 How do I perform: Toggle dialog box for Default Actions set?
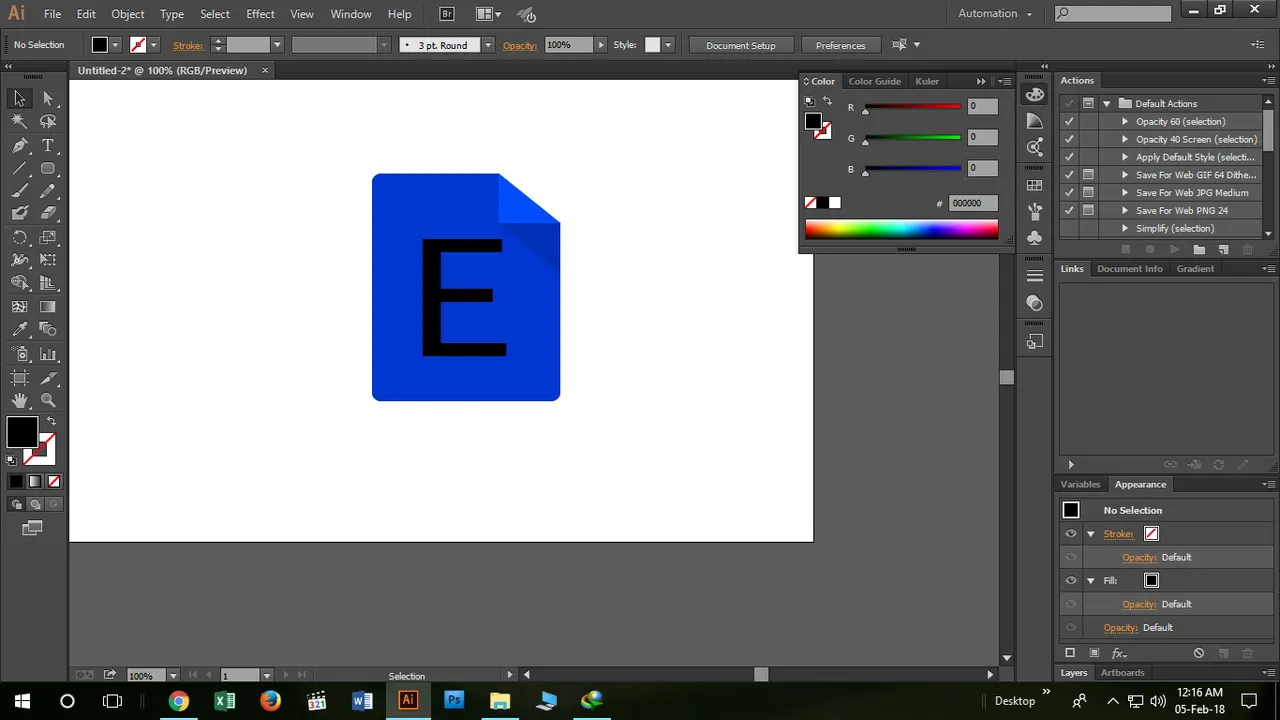coord(1088,103)
